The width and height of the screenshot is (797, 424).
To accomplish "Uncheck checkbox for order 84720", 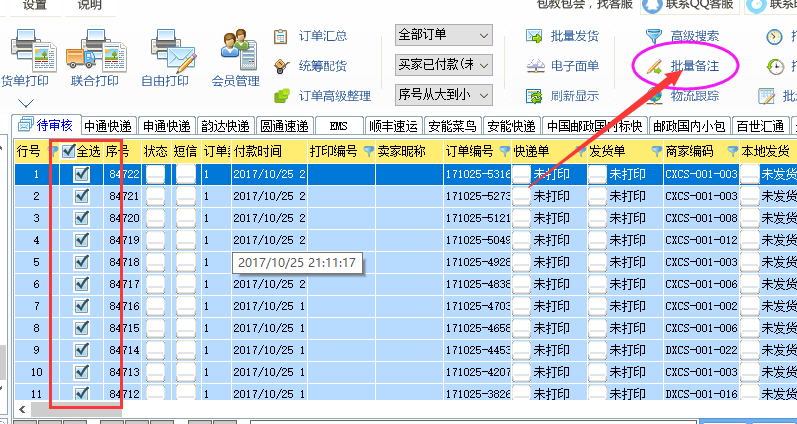I will pos(81,218).
